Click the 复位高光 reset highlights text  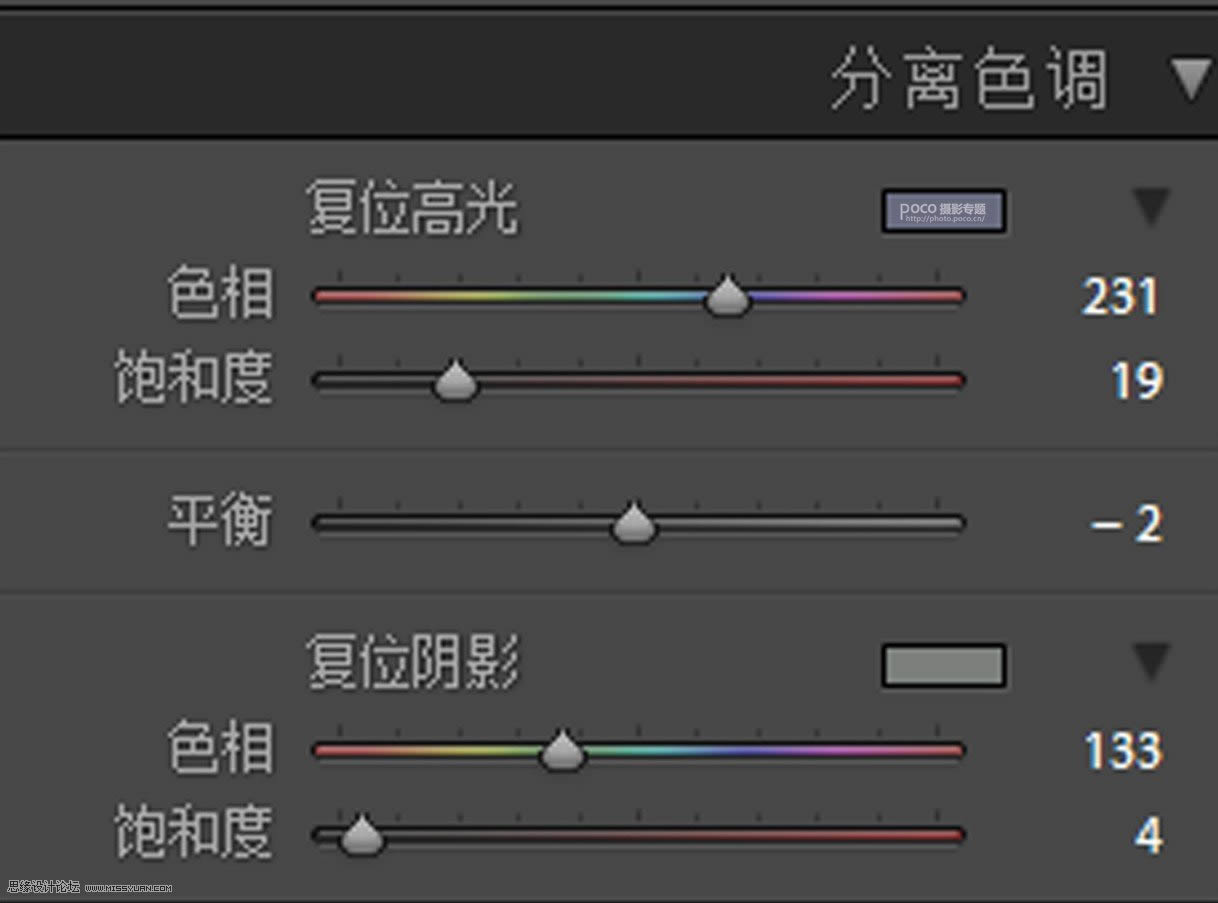point(412,208)
